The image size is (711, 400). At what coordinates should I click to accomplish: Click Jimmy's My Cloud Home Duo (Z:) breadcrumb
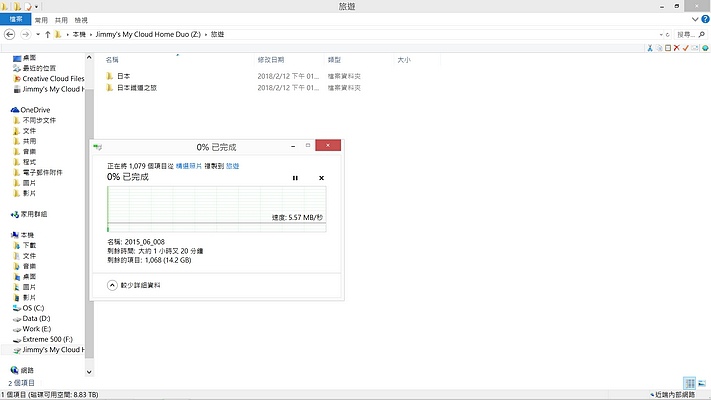pos(148,34)
